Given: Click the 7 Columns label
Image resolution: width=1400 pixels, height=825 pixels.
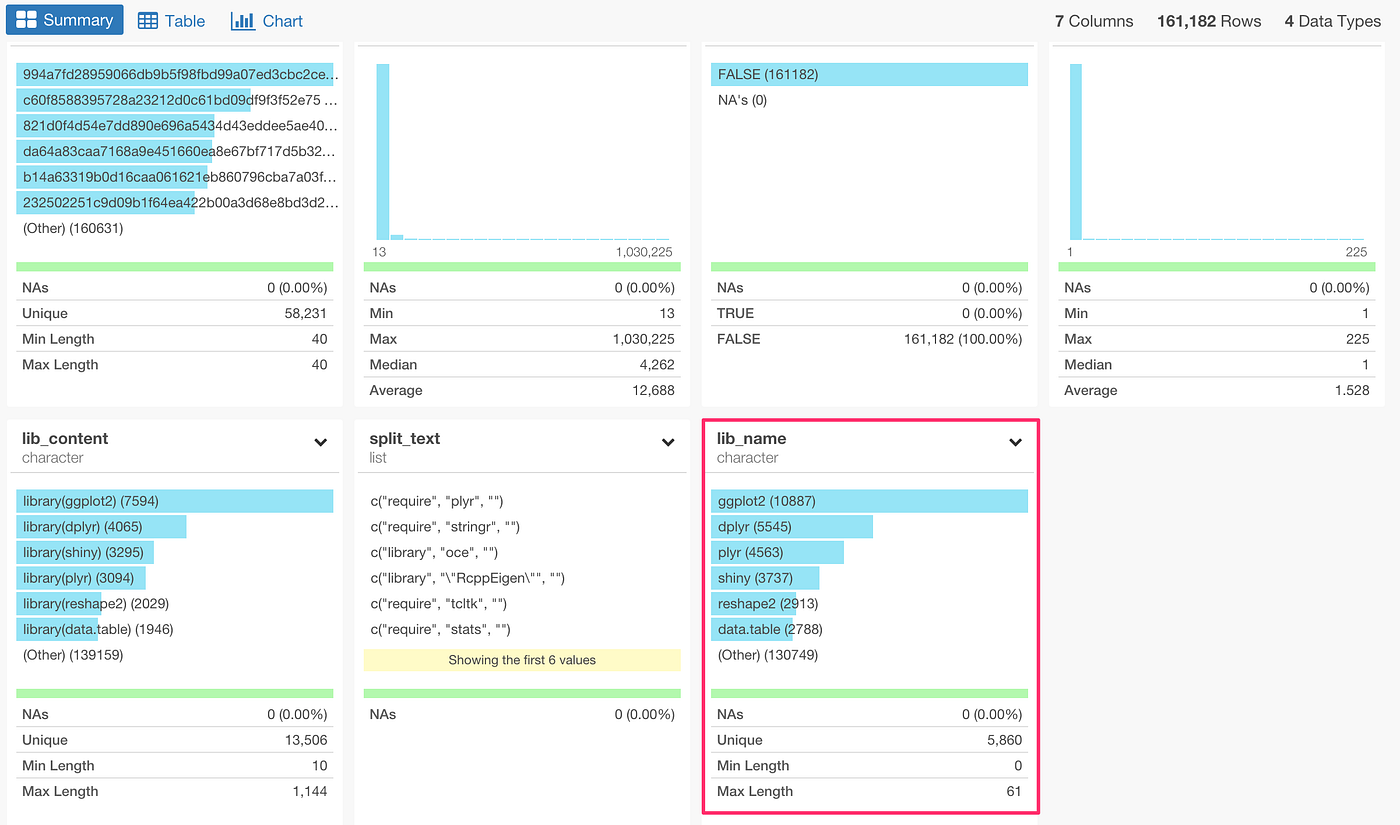Looking at the screenshot, I should click(x=1093, y=20).
